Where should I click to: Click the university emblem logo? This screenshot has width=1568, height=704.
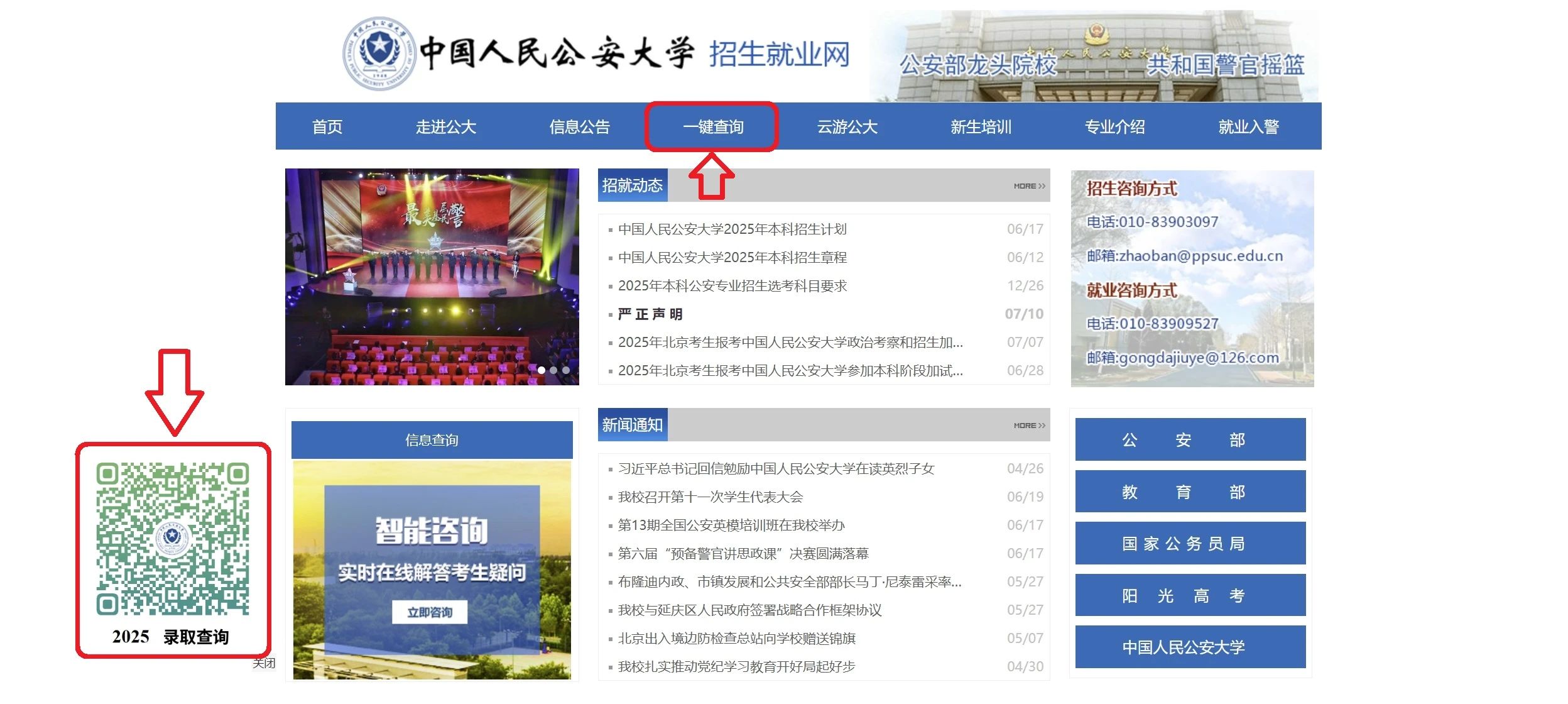click(379, 53)
